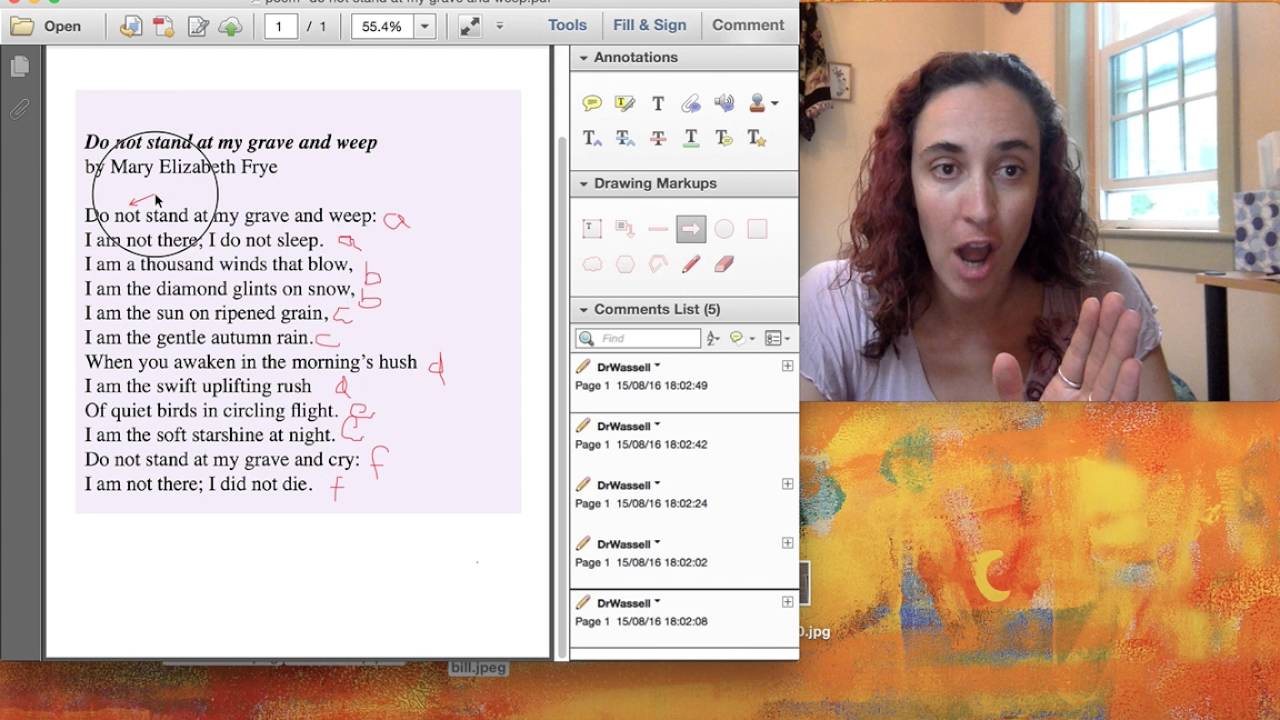Click the convert file to PDF icon

131,26
